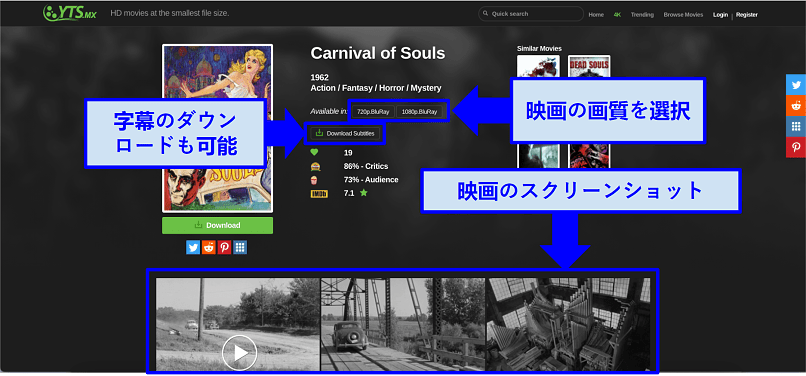Share on Reddit via right sidebar icon

[796, 106]
